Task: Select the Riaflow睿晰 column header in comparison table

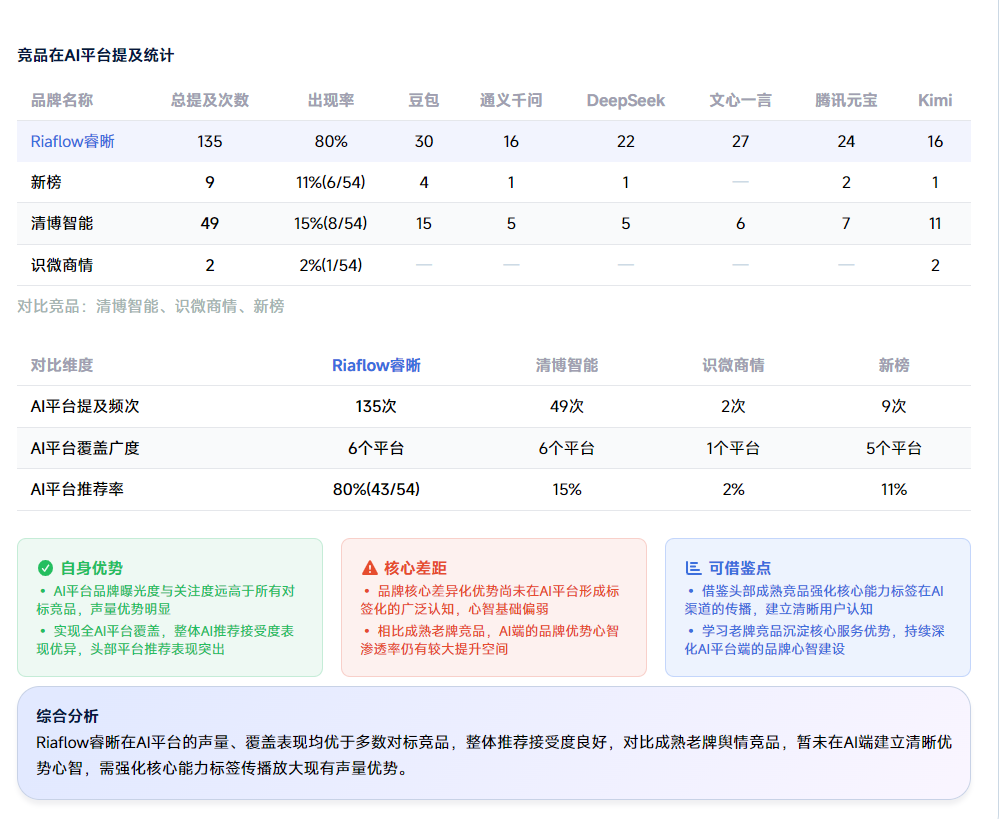Action: (x=376, y=365)
